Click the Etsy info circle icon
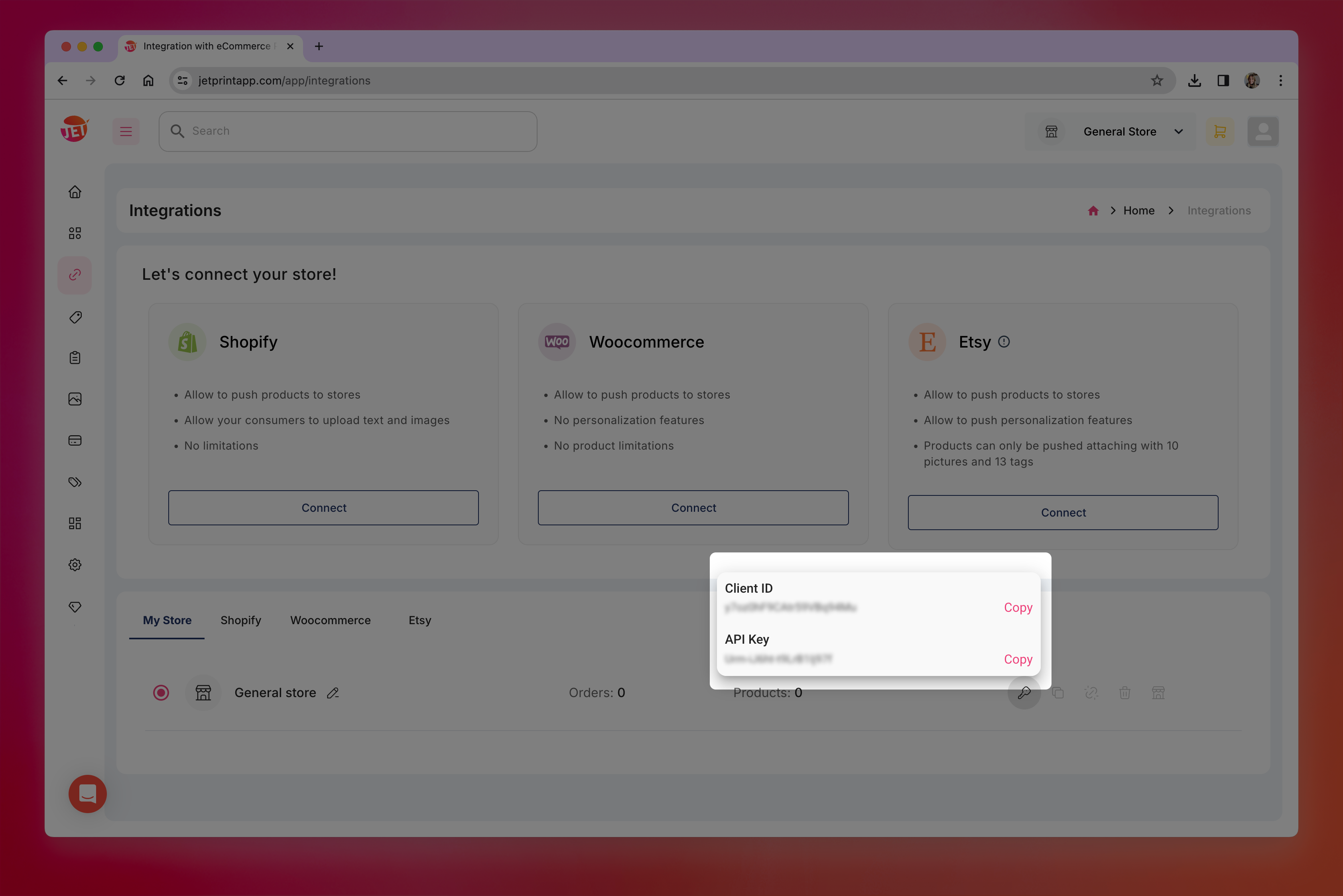Screen dimensions: 1343x896 1004,342
